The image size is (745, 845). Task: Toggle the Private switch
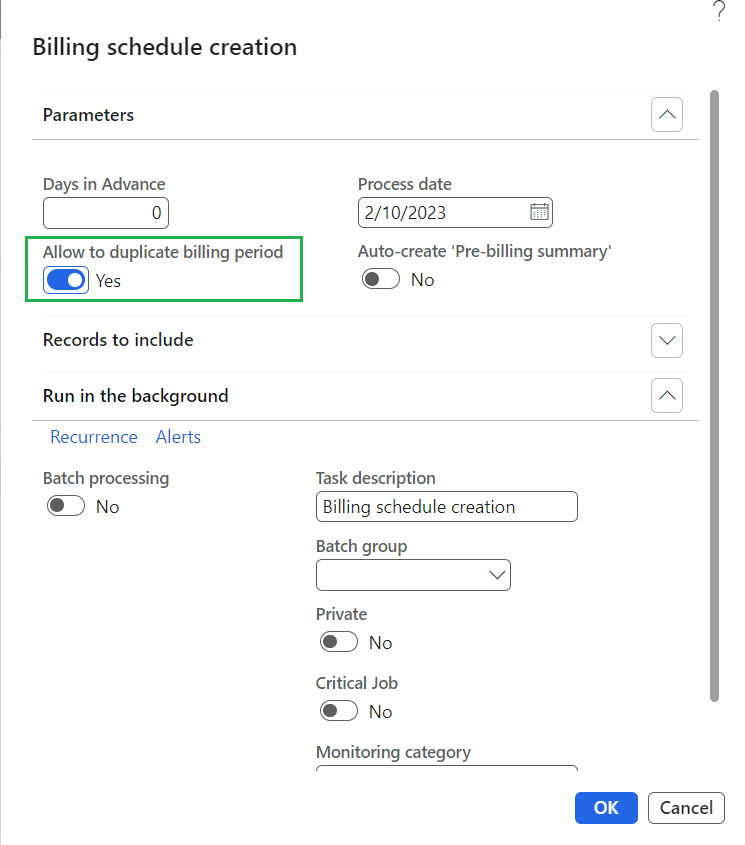(339, 642)
